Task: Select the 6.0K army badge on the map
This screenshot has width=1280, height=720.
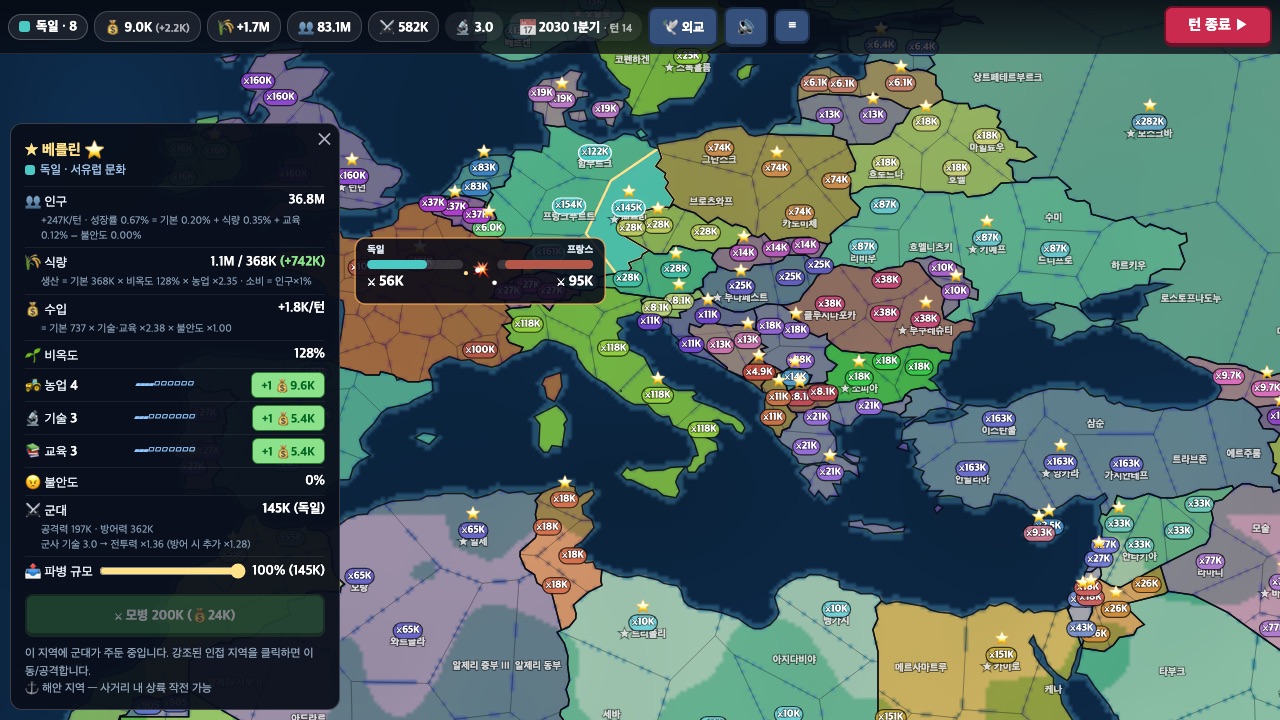Action: coord(487,227)
